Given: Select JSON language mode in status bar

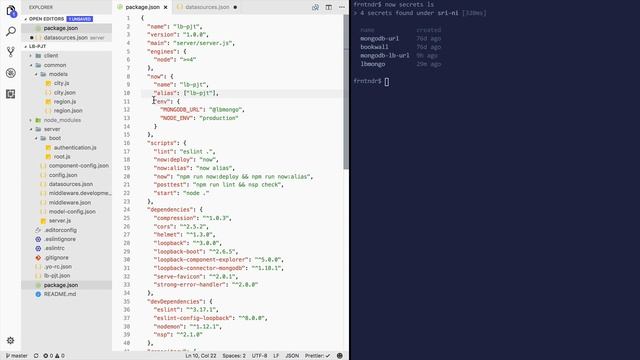Looking at the screenshot, I should [x=292, y=356].
